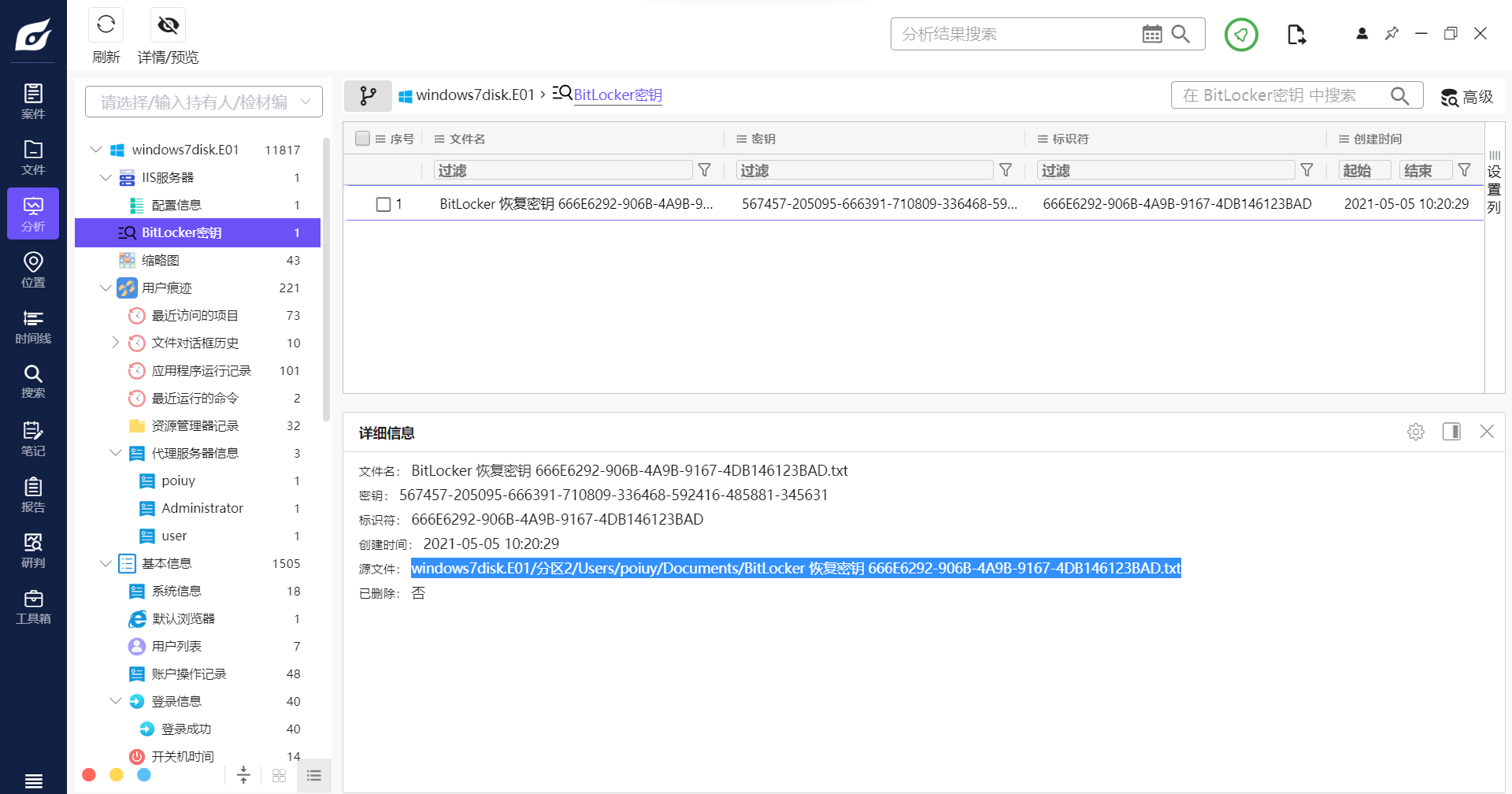Collapse the 代理服务器信息 tree node
Screen dimensions: 1512x794
pos(115,453)
